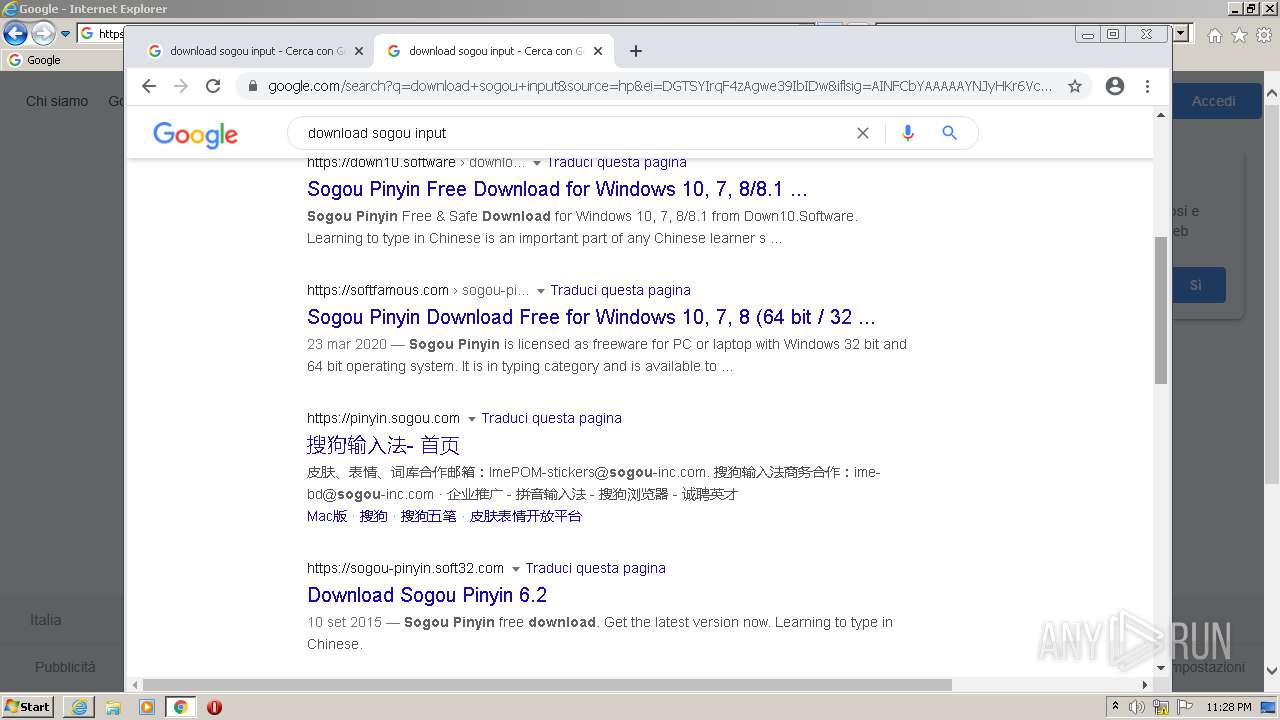Show hidden system tray icons

click(x=1115, y=707)
